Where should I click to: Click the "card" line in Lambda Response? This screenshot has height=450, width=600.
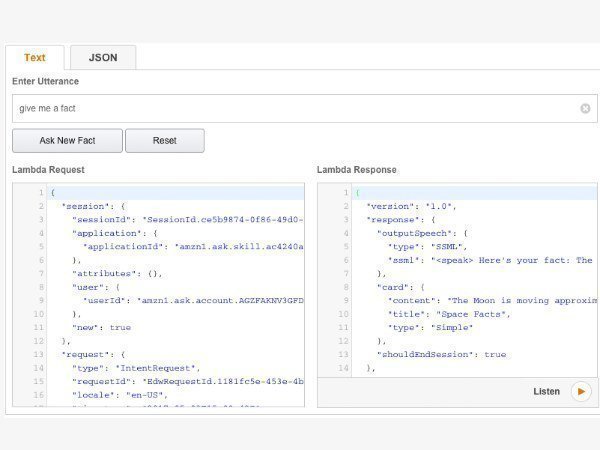tap(400, 286)
